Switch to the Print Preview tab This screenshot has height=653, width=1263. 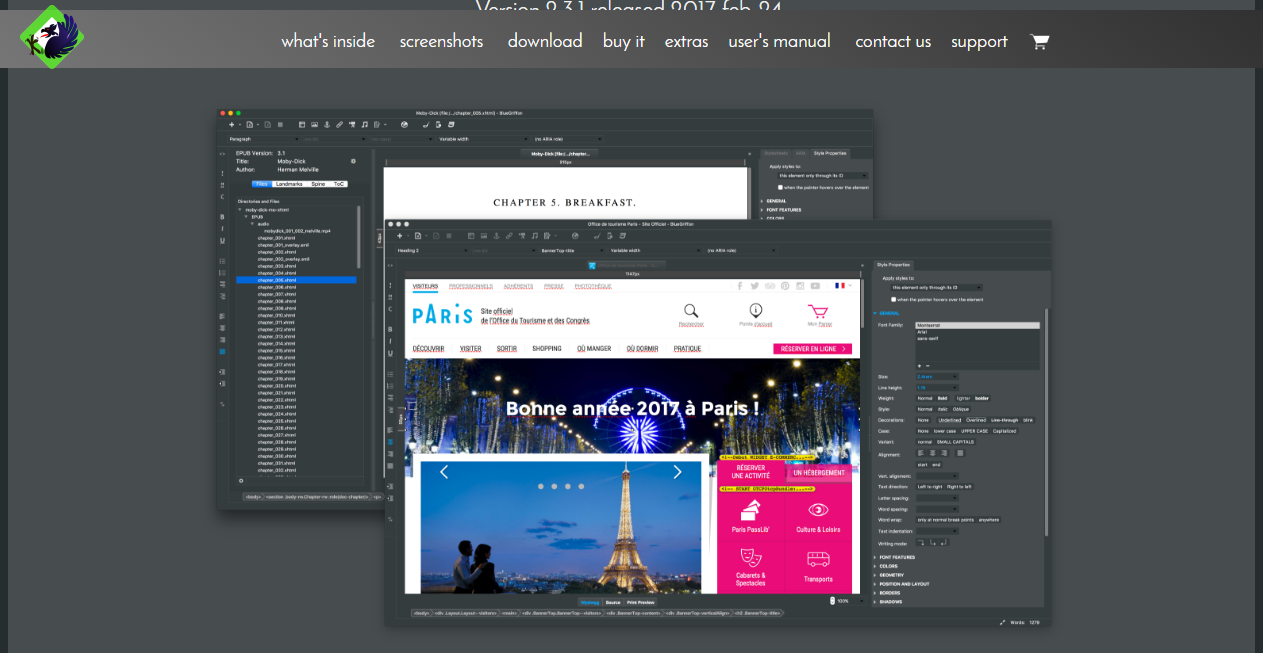(640, 602)
